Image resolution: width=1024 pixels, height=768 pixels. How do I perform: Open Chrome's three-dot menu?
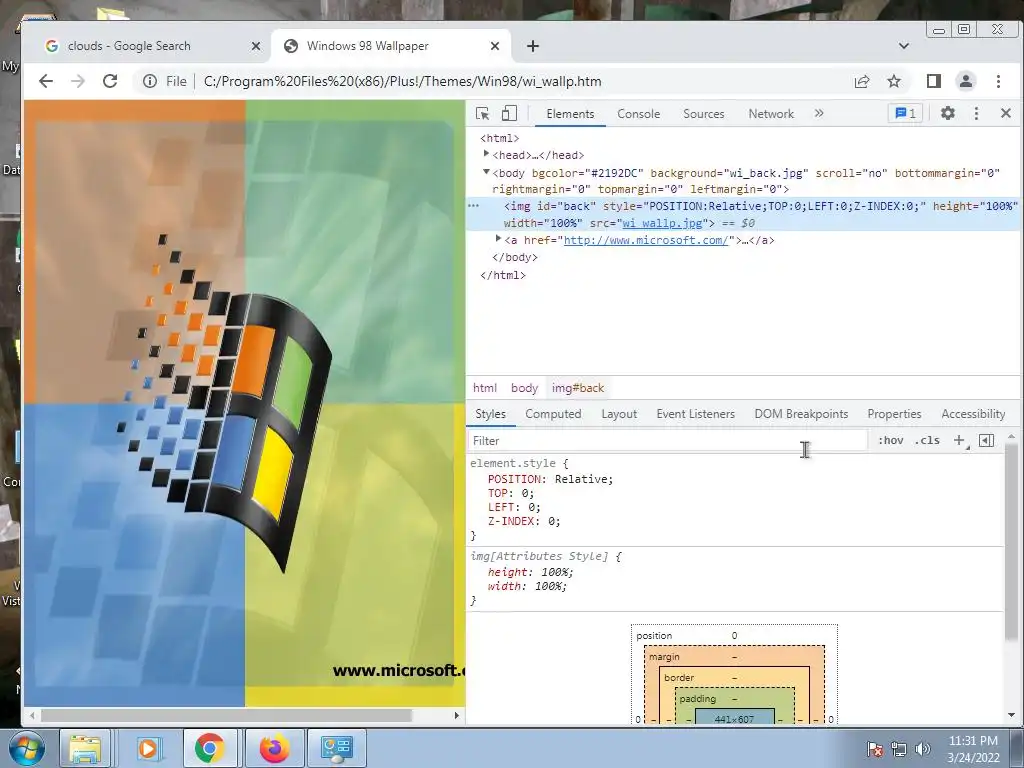[x=998, y=81]
